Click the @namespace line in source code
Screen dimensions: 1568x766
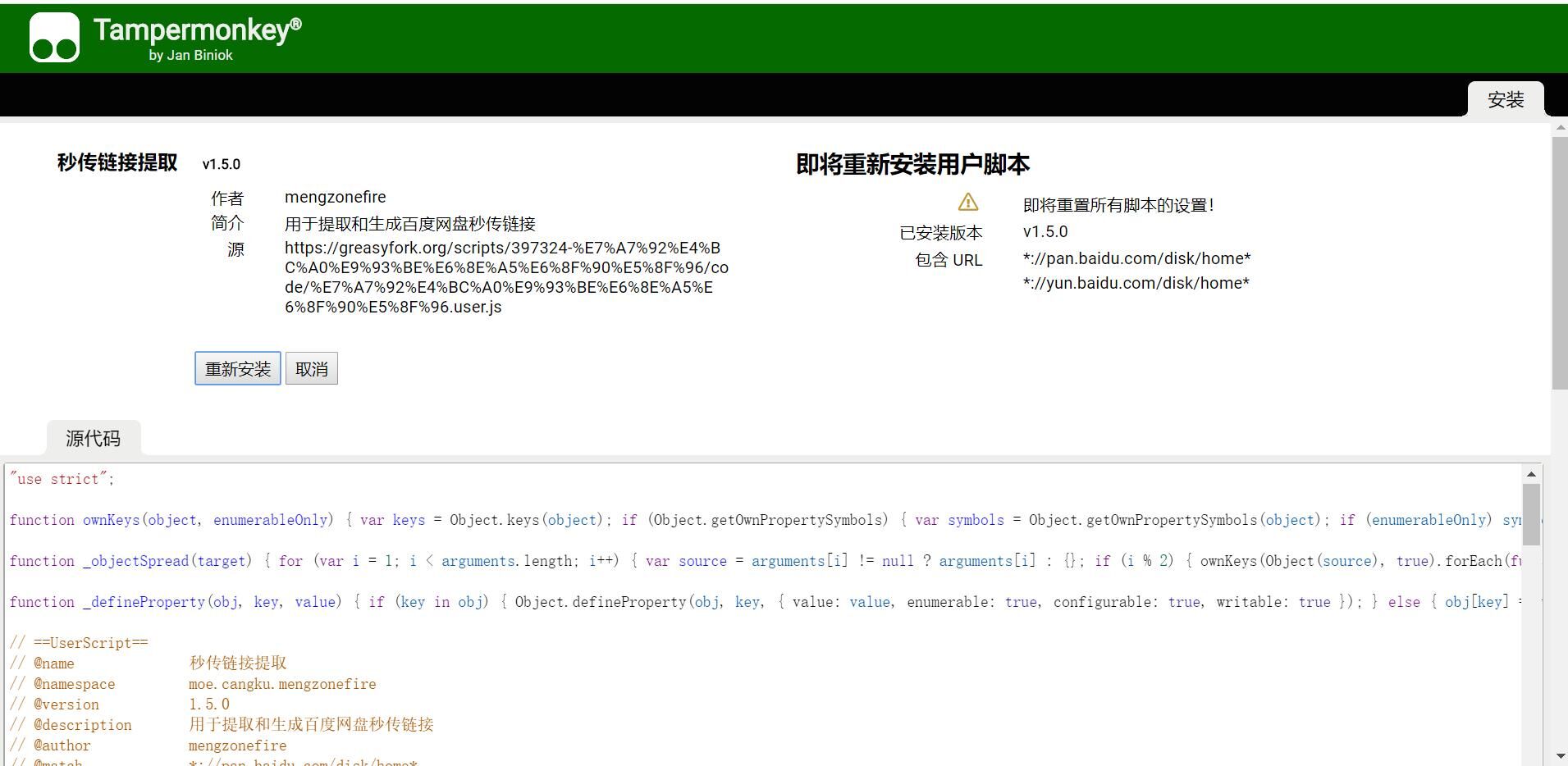coord(193,684)
